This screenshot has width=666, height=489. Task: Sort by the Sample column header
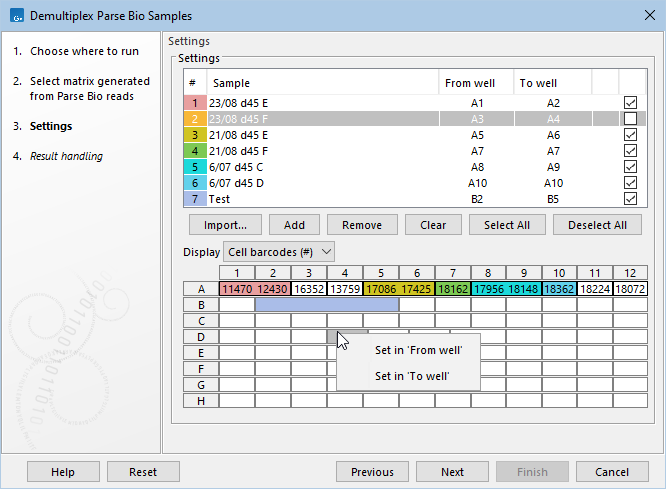[x=322, y=83]
